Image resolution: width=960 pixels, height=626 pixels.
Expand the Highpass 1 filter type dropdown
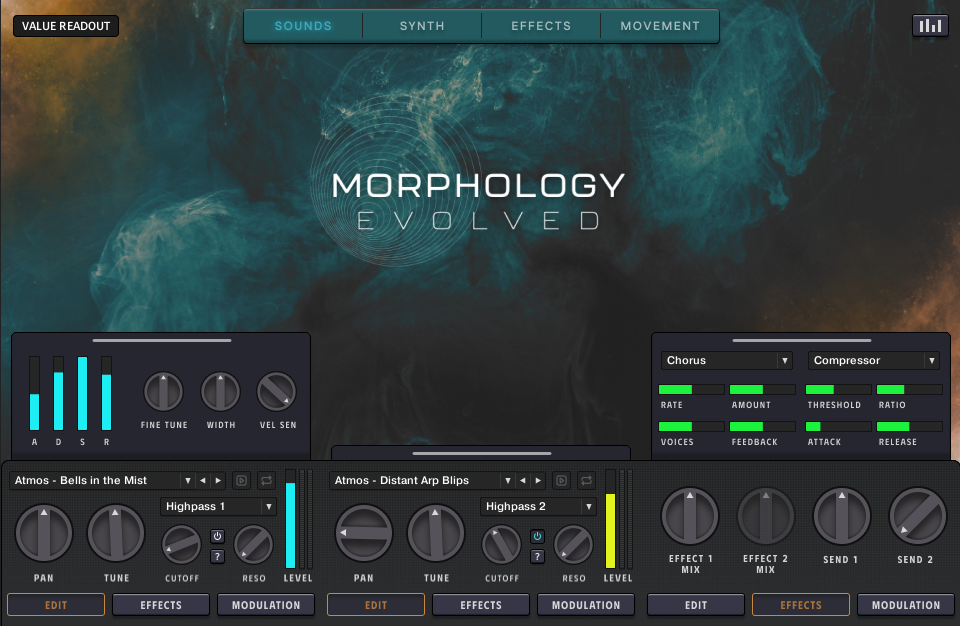coord(218,507)
